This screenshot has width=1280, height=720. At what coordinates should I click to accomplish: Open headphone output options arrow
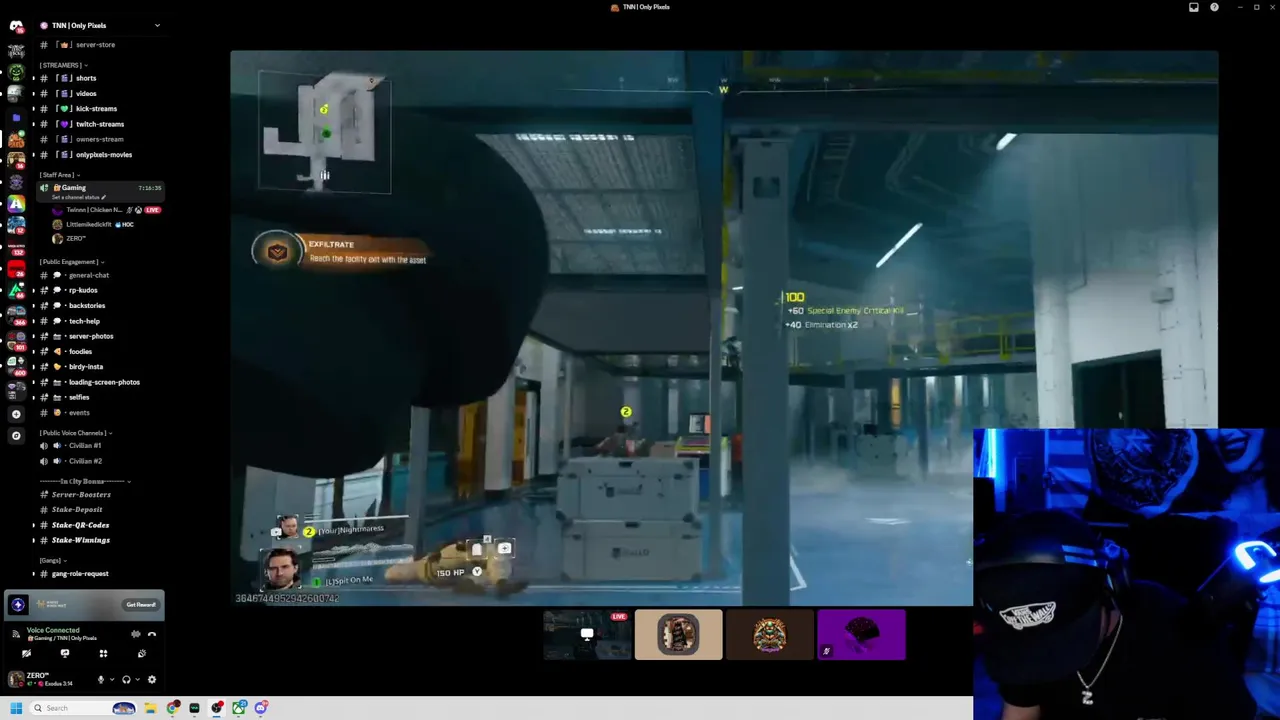(137, 680)
